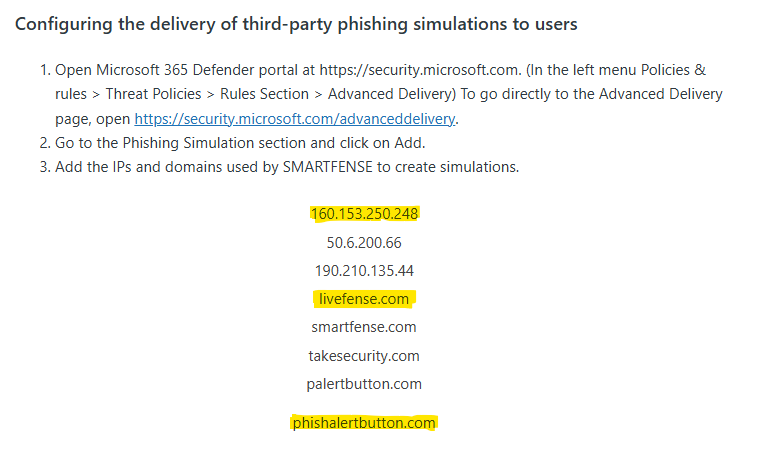Click the heading about configuring third-party phishing simulations
Screen dimensions: 765x455
[x=296, y=24]
